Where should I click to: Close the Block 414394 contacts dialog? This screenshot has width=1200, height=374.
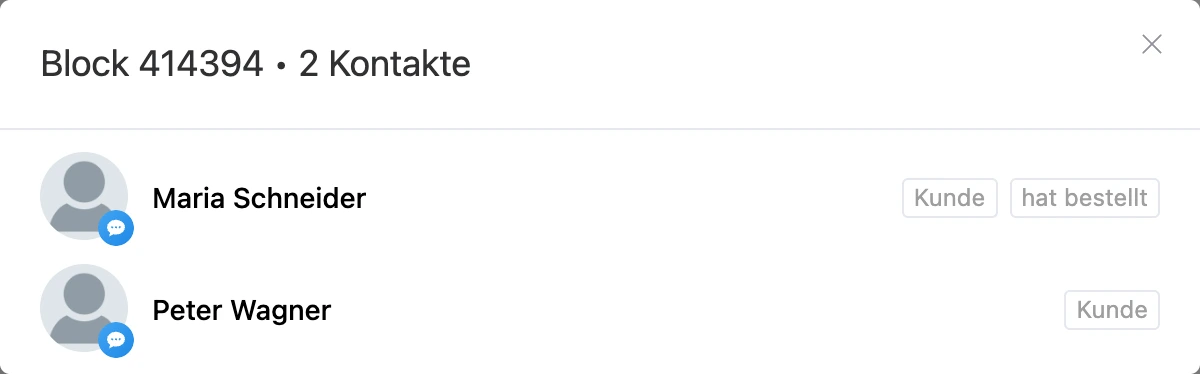pyautogui.click(x=1152, y=44)
